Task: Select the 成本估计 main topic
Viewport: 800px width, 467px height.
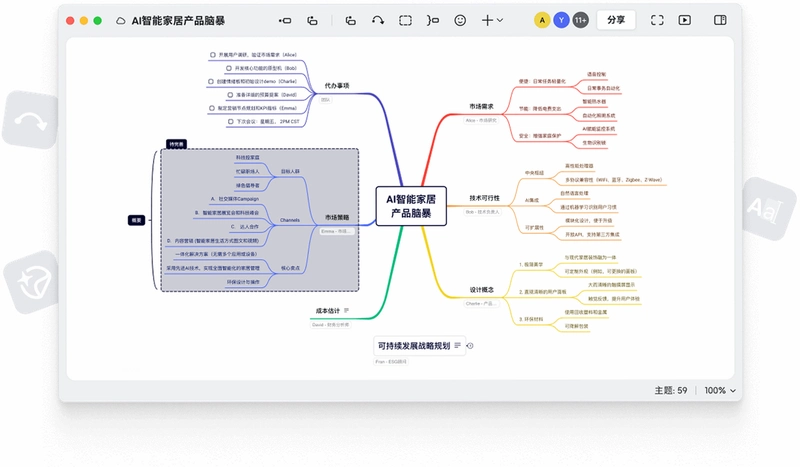Action: 328,311
